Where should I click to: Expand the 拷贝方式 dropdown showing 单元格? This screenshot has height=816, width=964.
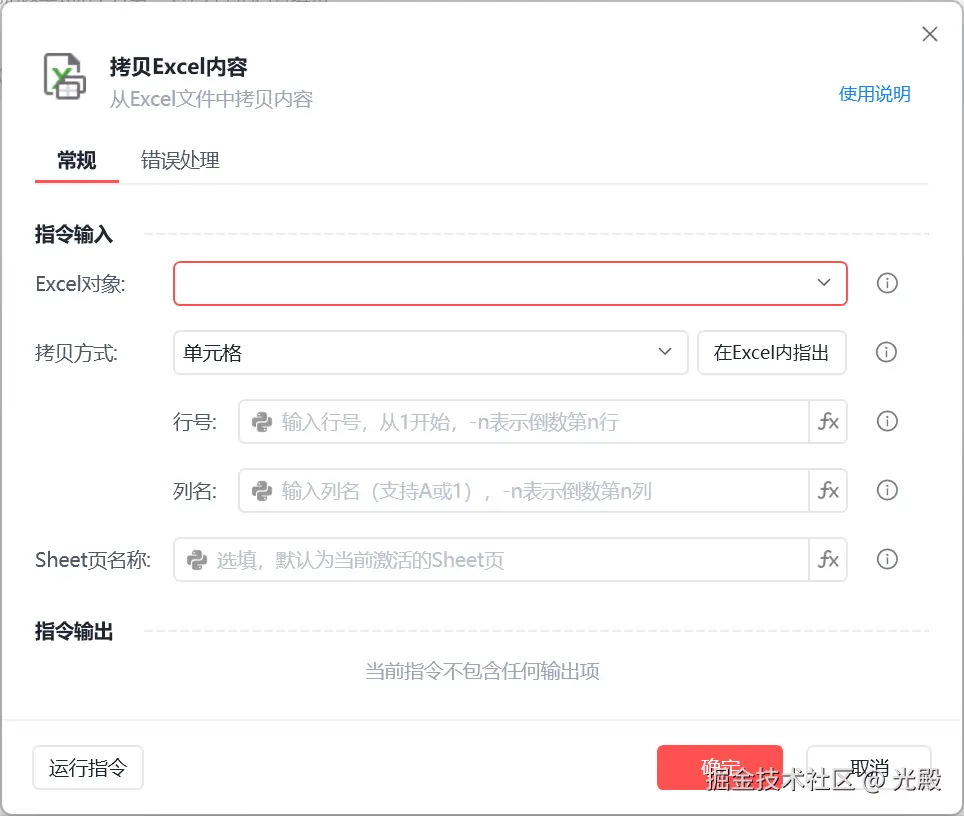(430, 352)
